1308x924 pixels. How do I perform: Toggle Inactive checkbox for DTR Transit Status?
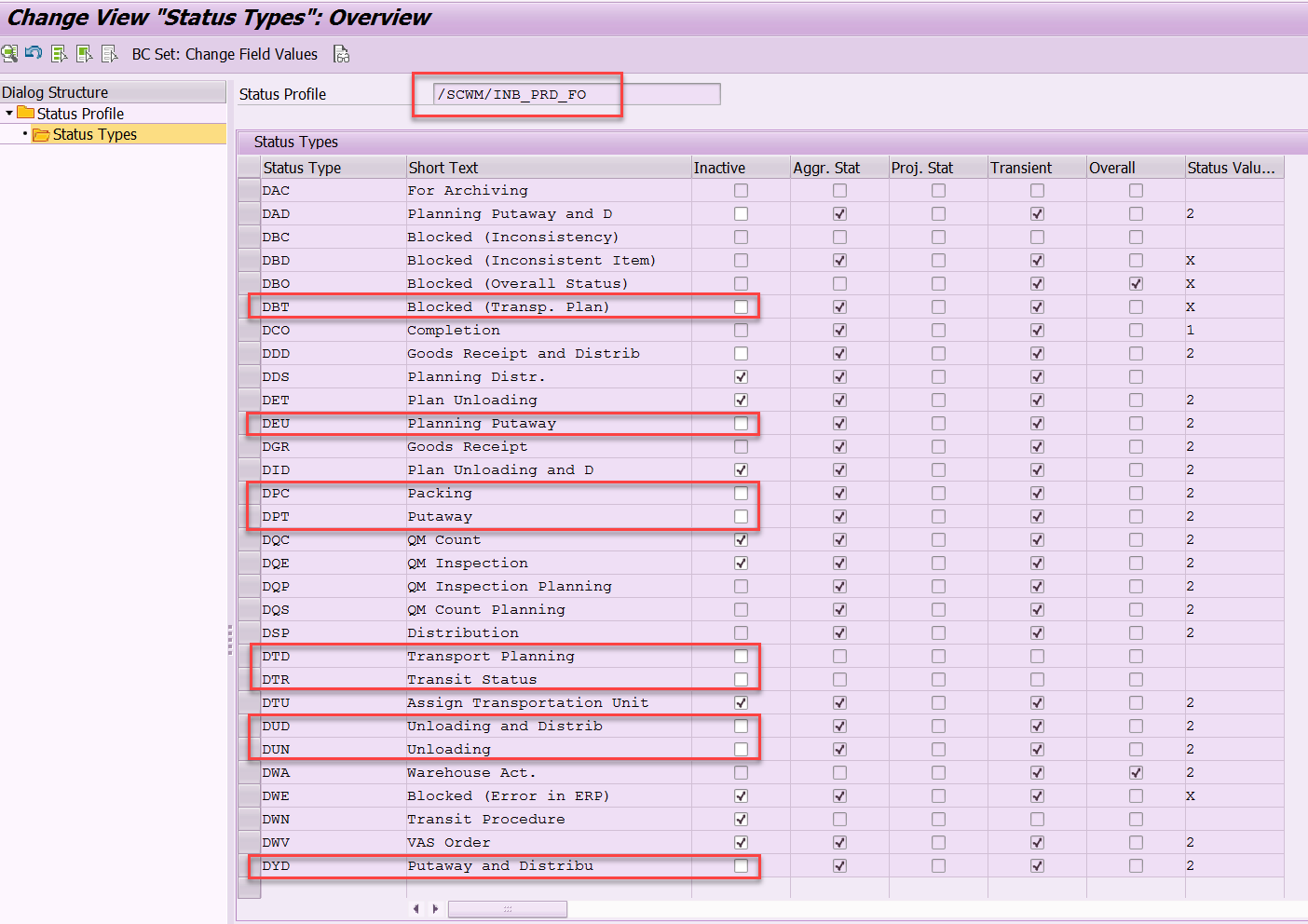click(x=741, y=679)
